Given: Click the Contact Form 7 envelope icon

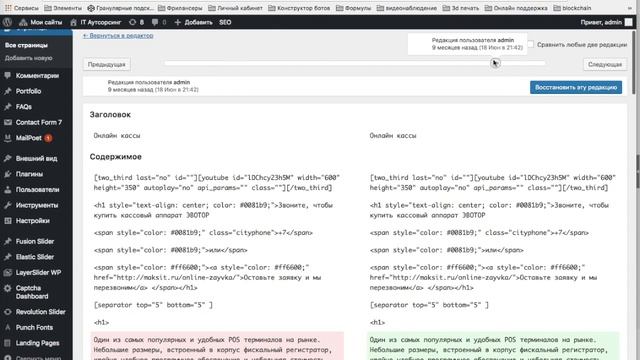Looking at the screenshot, I should [7, 122].
